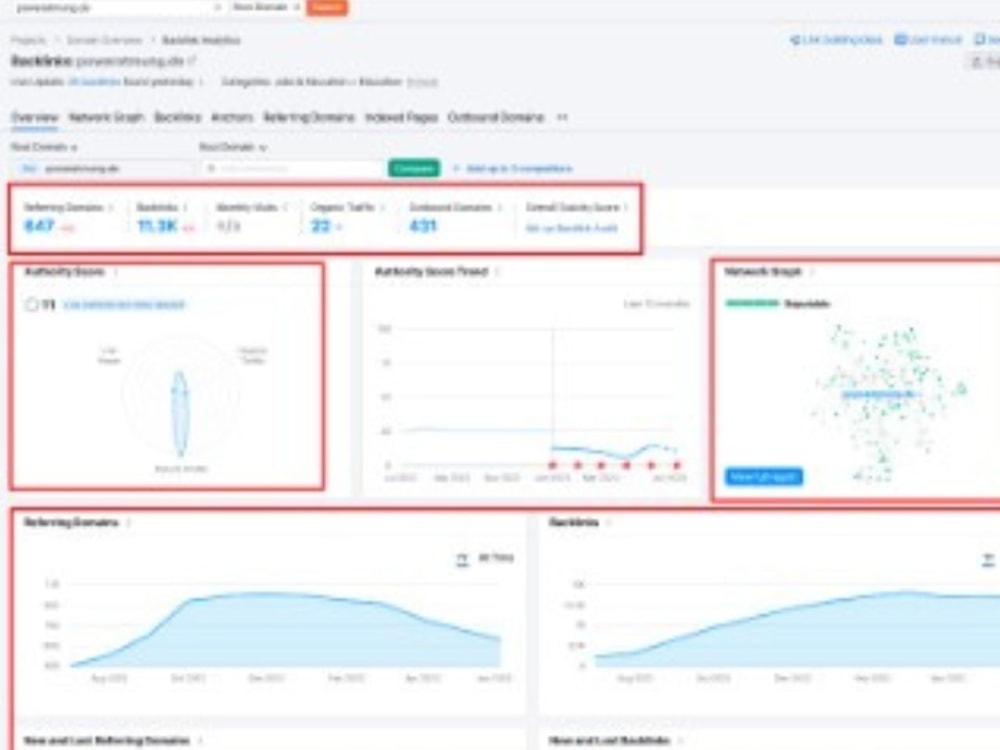Expand the second Root Domain dropdown
This screenshot has width=1000, height=750.
pos(233,147)
